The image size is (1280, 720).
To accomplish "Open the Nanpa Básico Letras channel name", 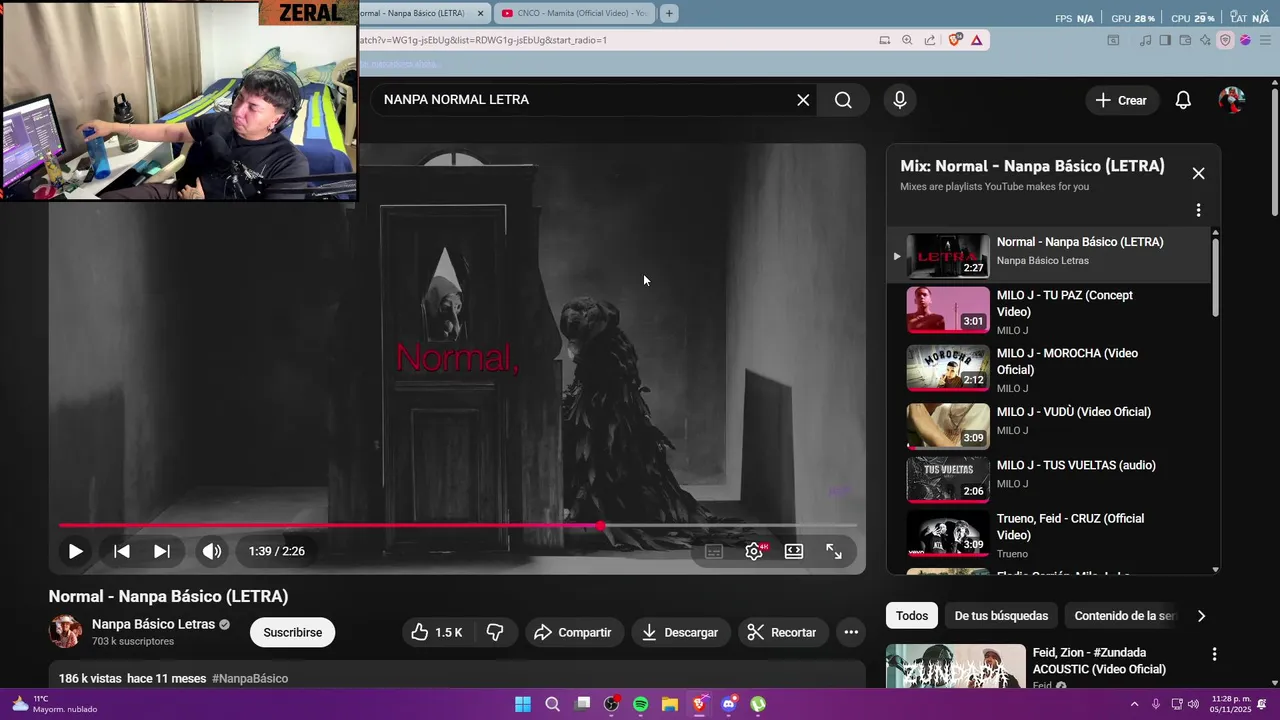I will [153, 624].
